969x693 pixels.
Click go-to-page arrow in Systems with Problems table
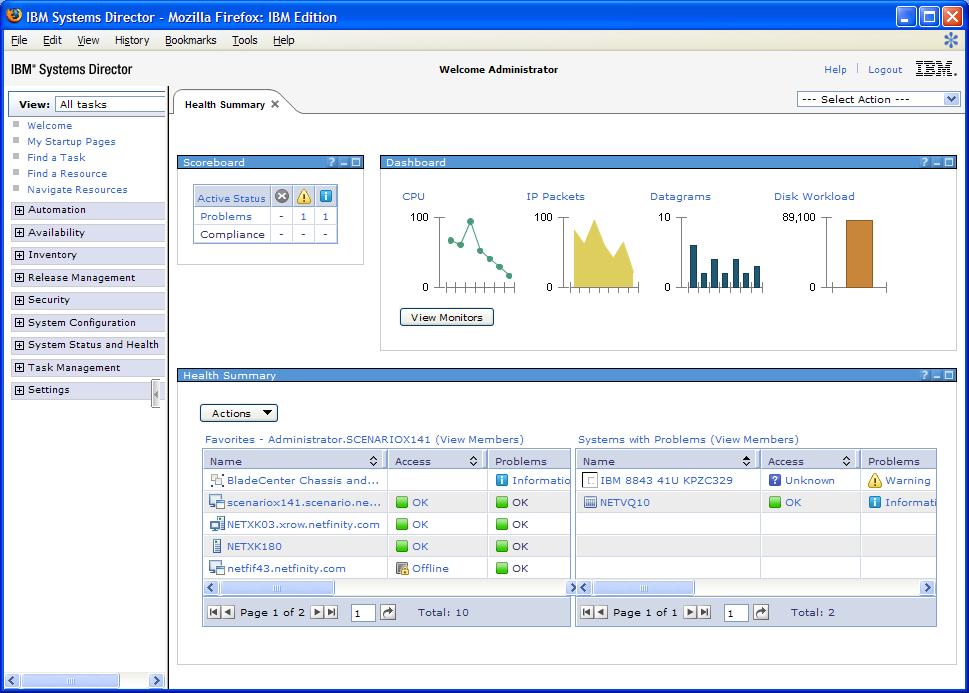coord(761,612)
